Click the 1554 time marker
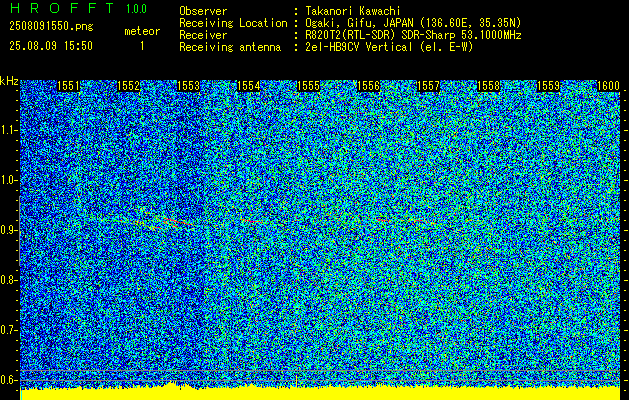The width and height of the screenshot is (629, 400). pos(248,86)
